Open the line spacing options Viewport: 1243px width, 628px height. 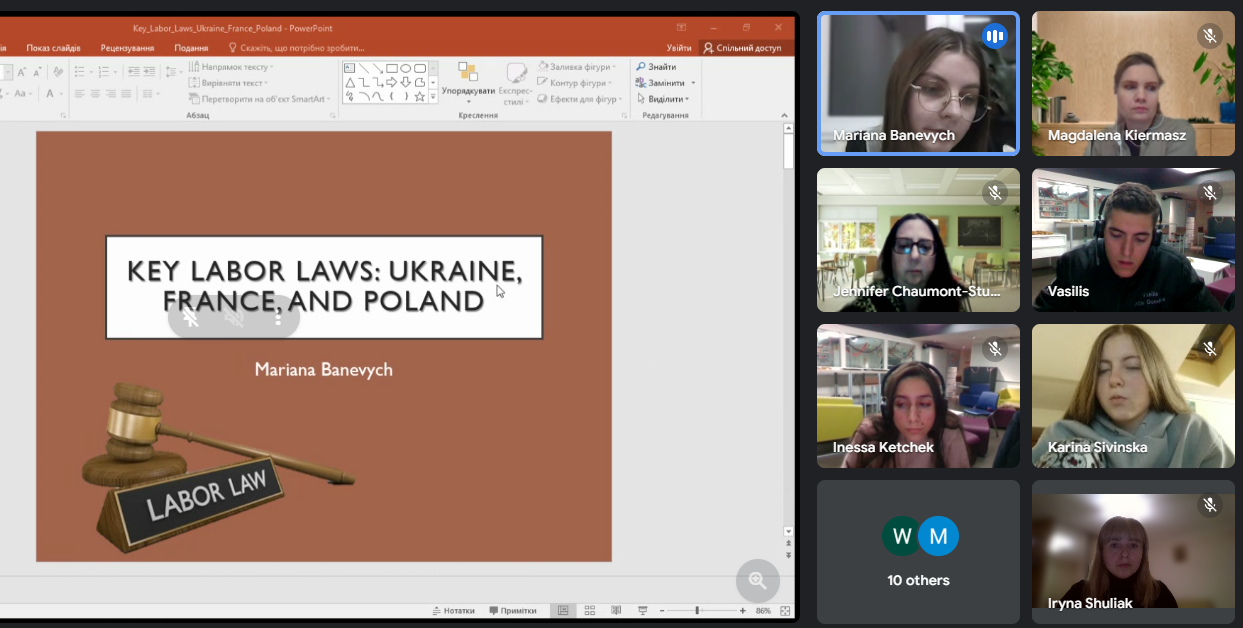pyautogui.click(x=174, y=72)
